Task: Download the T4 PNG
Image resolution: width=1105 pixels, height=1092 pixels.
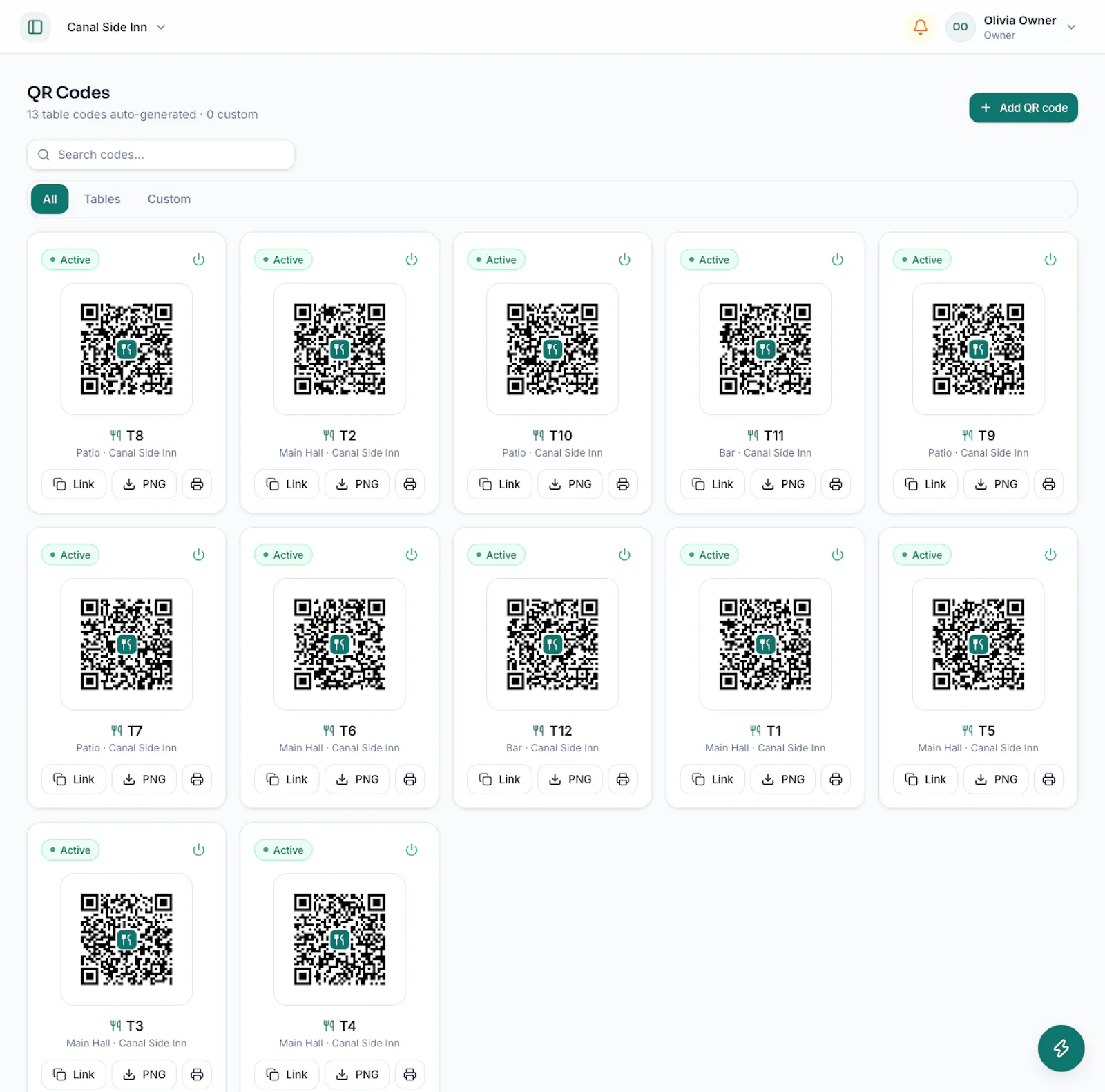Action: [357, 1074]
